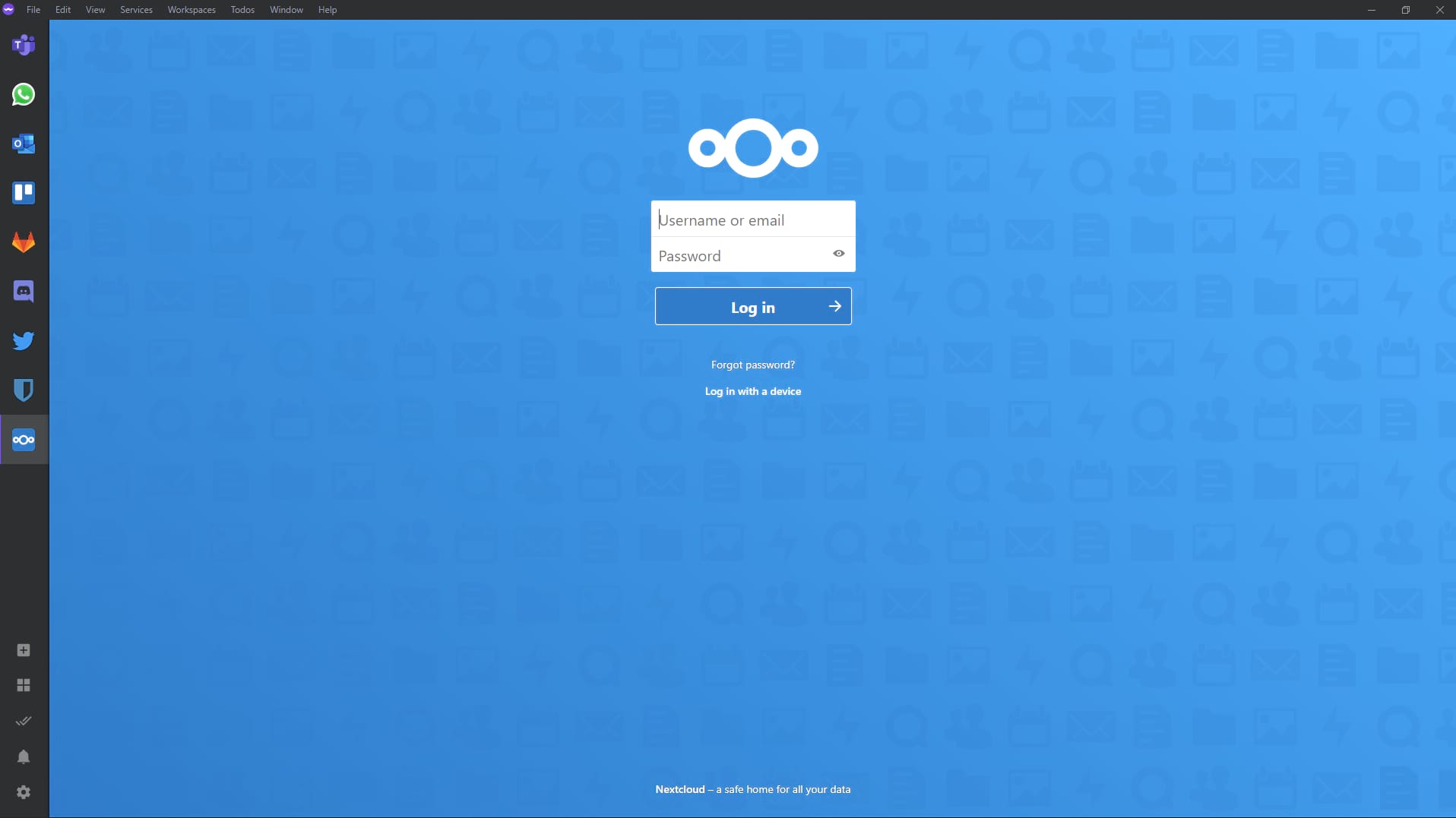Open the Microsoft Teams service

(24, 46)
